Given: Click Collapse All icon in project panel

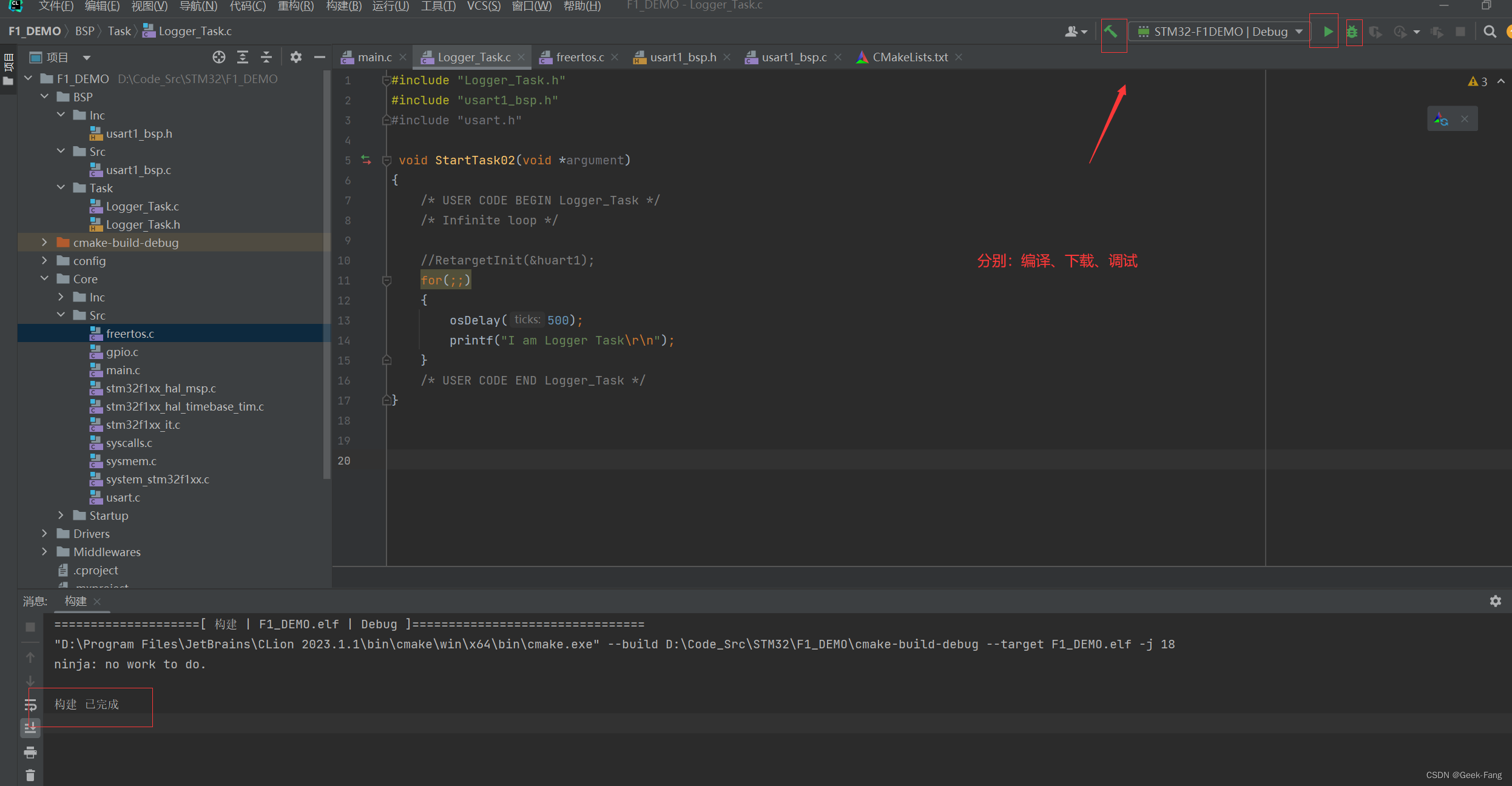Looking at the screenshot, I should [x=266, y=57].
